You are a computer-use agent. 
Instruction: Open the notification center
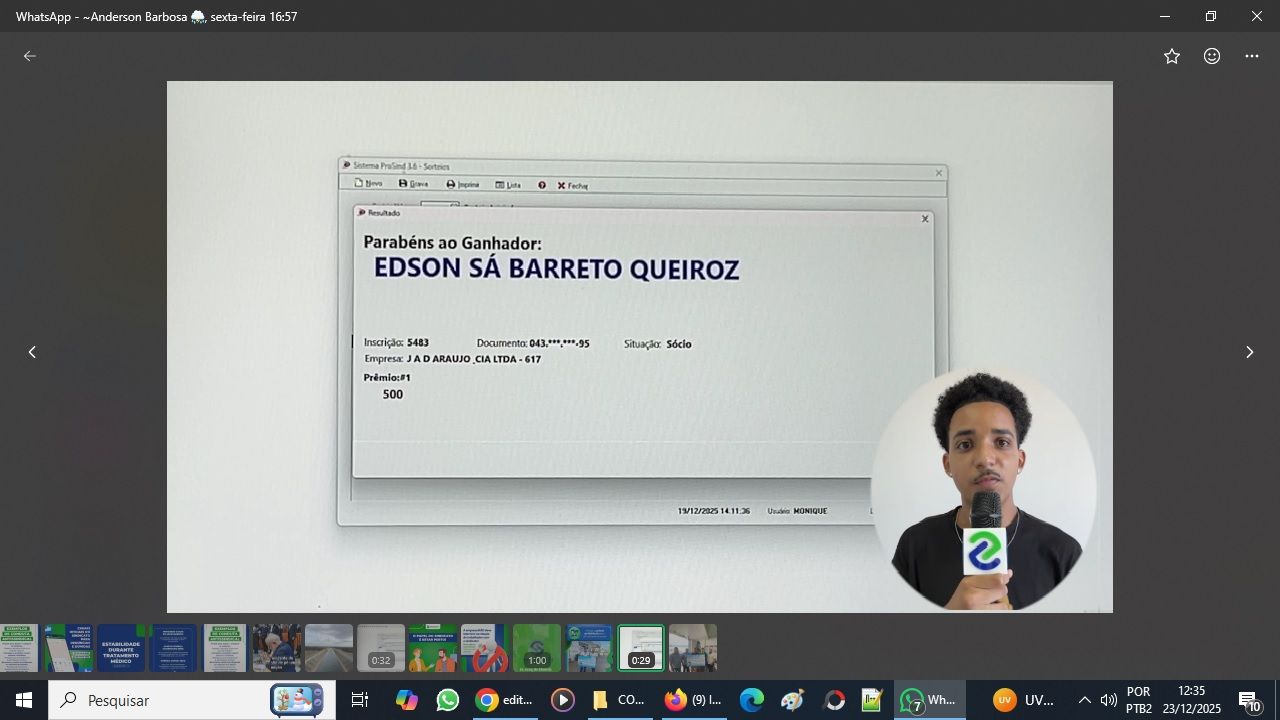point(1250,700)
